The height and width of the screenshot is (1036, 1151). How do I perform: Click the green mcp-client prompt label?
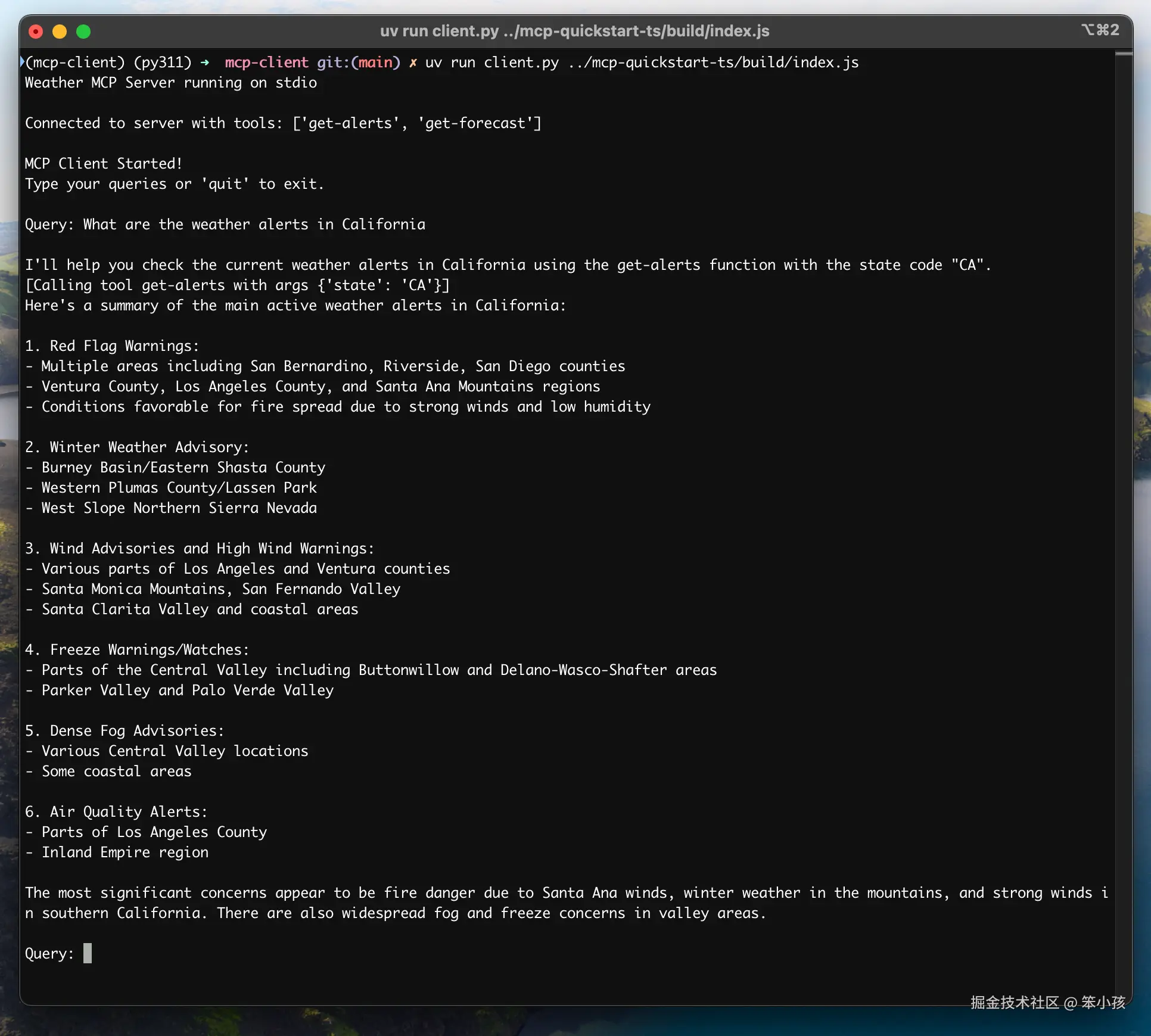[266, 63]
